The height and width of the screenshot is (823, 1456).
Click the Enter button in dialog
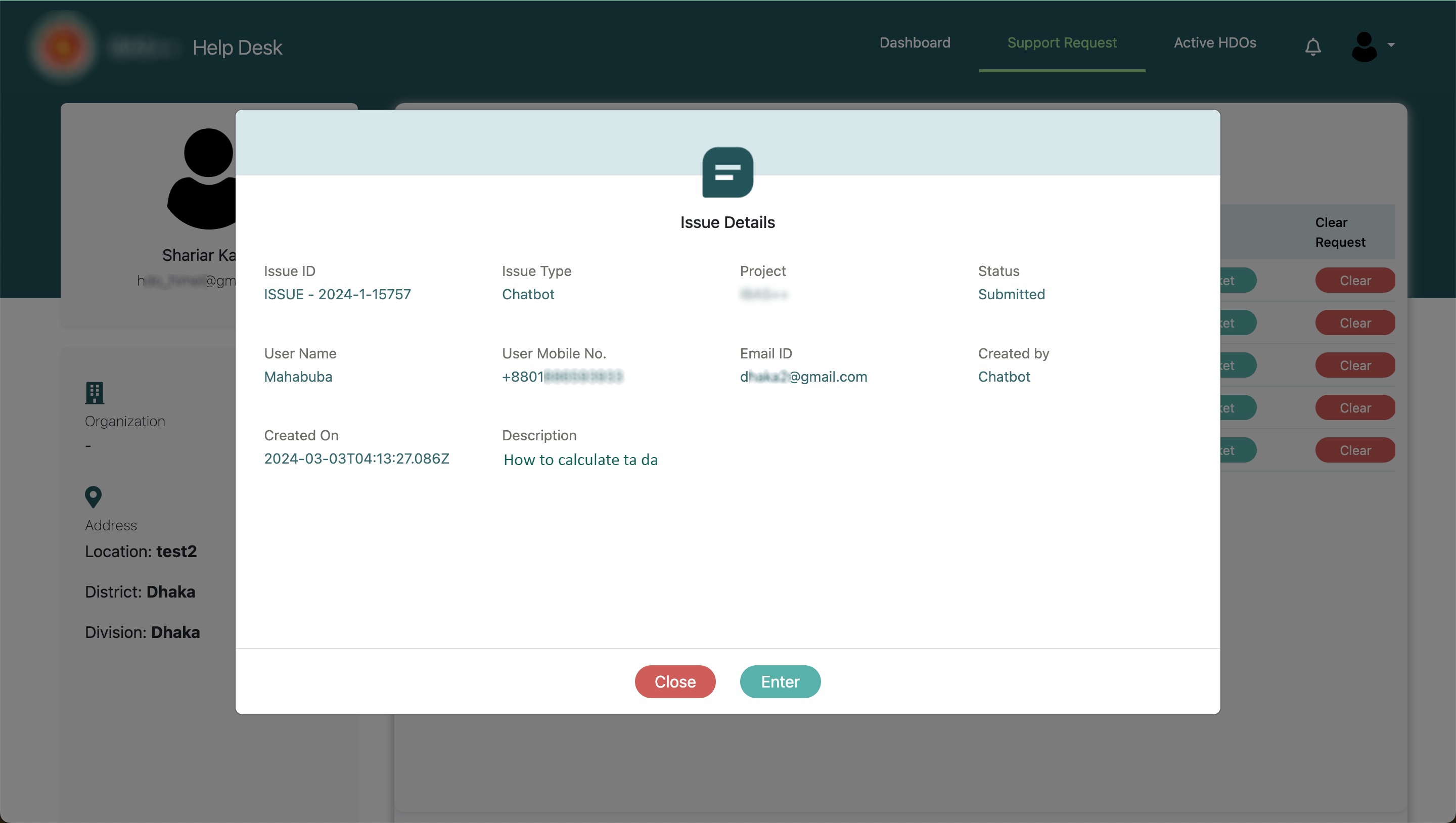pyautogui.click(x=780, y=681)
